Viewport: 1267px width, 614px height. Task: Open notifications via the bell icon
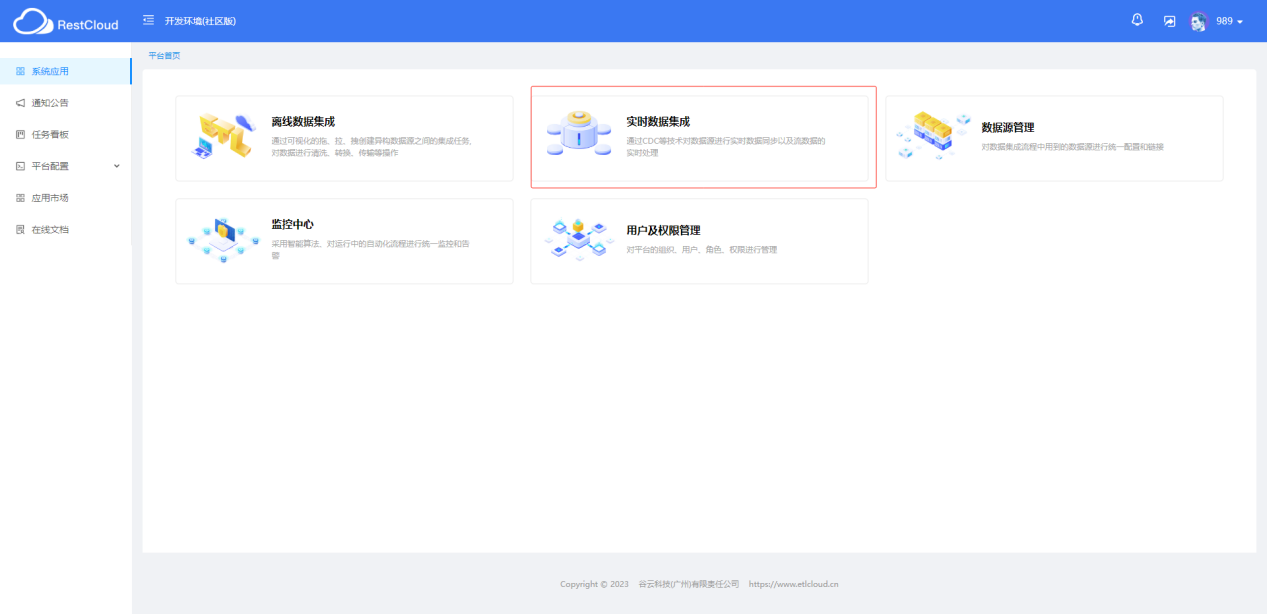[1137, 20]
